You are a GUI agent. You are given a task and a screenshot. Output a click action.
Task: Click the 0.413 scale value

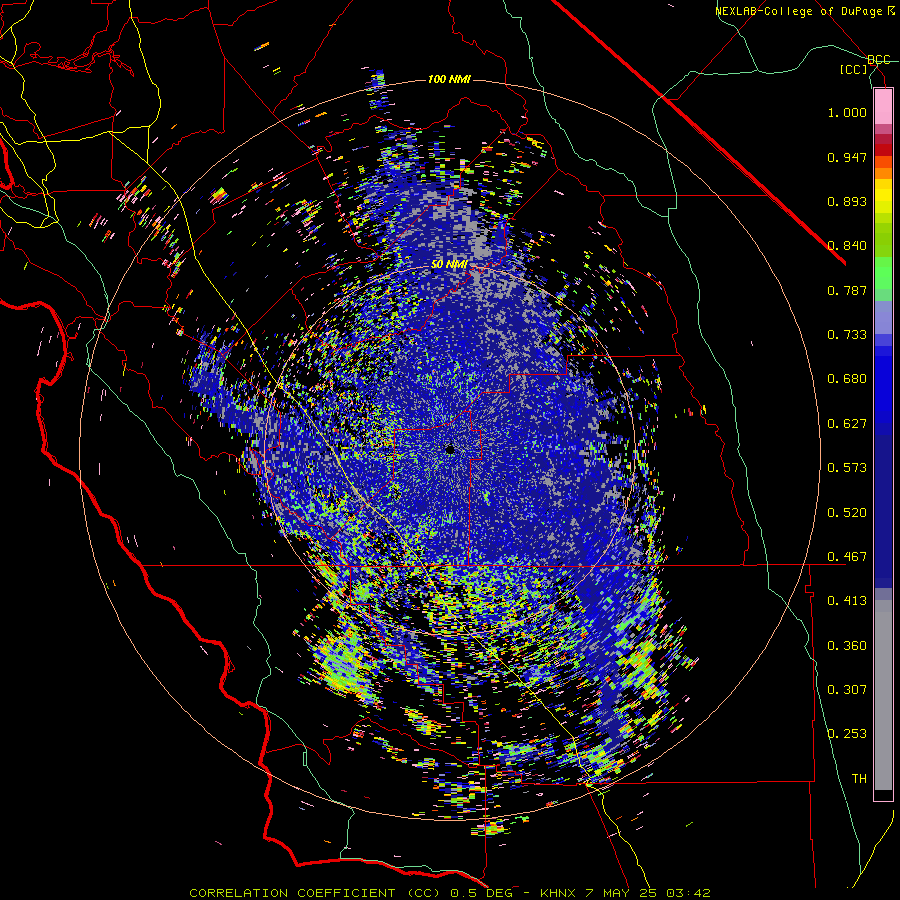click(x=847, y=601)
